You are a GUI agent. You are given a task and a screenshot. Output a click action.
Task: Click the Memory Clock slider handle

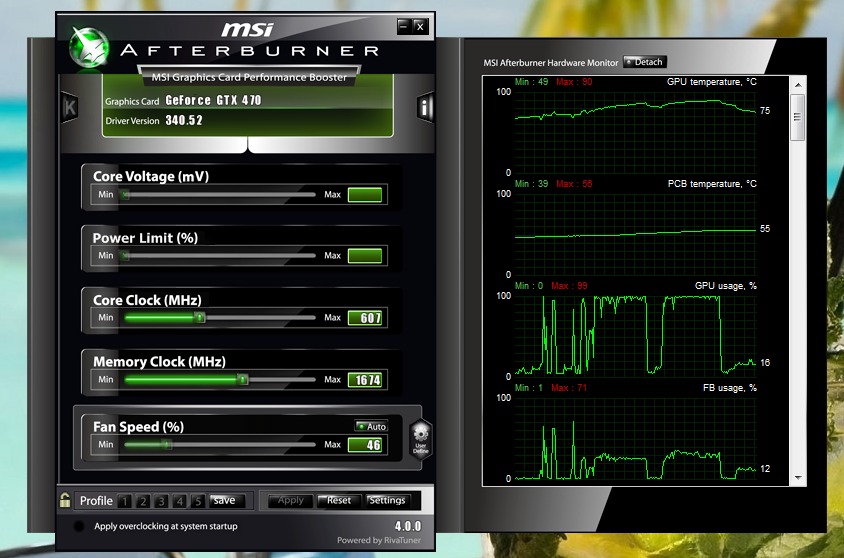point(243,380)
